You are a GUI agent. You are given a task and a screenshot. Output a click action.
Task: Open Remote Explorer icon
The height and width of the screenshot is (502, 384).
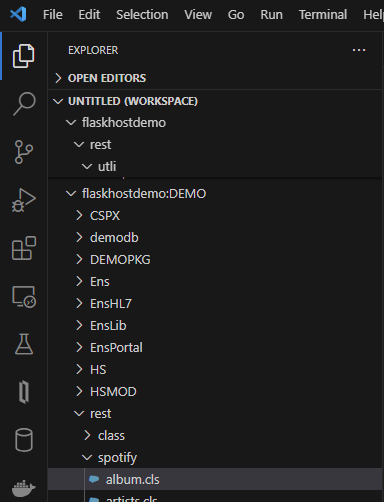pyautogui.click(x=24, y=296)
